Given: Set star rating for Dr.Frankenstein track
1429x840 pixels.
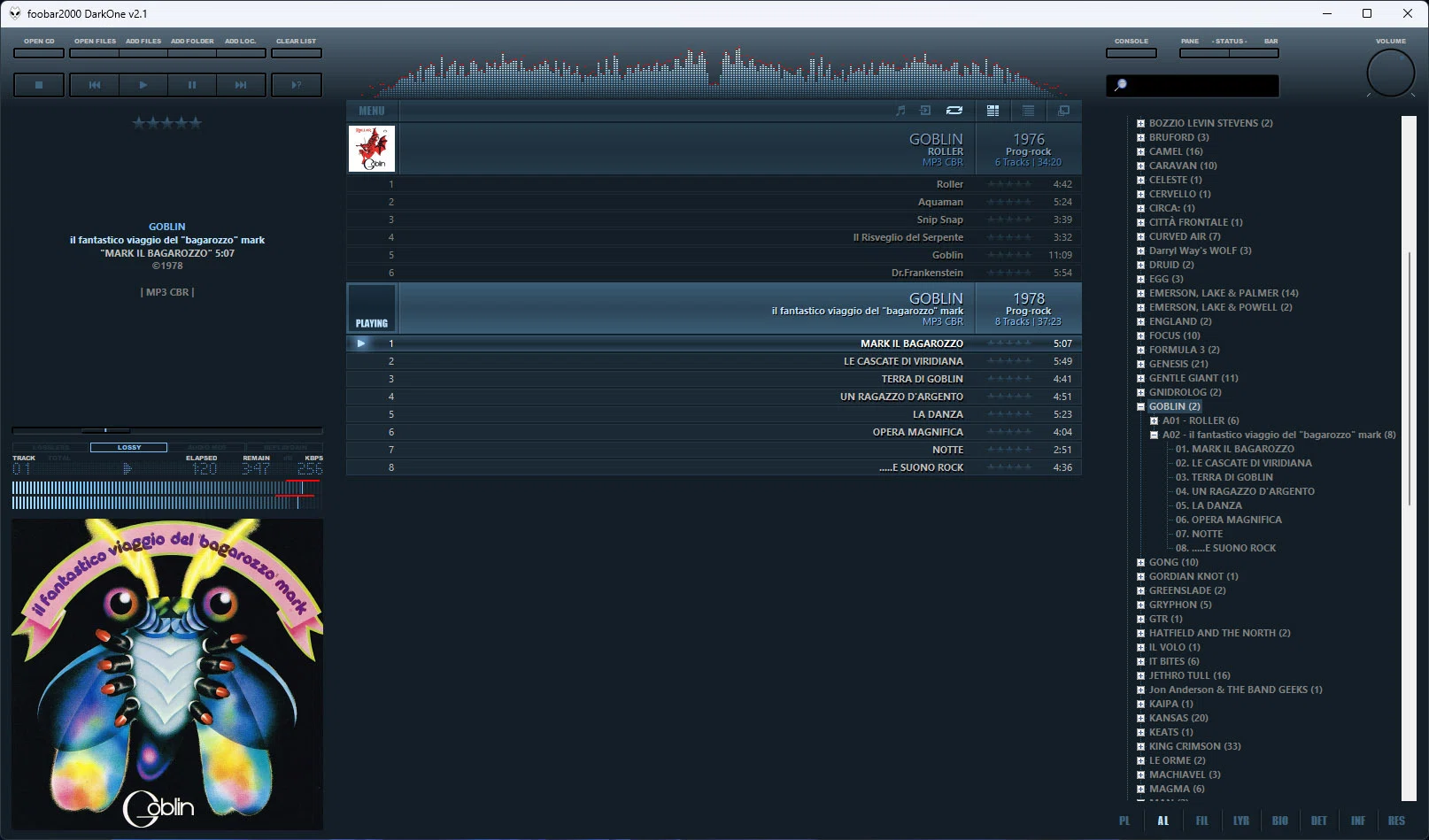Looking at the screenshot, I should (1009, 273).
